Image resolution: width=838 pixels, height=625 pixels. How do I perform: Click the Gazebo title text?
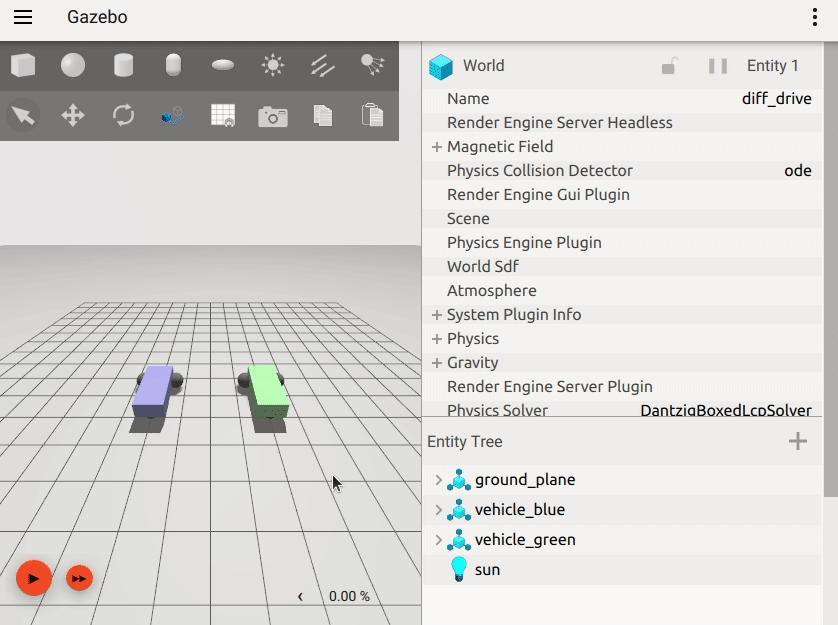coord(97,17)
